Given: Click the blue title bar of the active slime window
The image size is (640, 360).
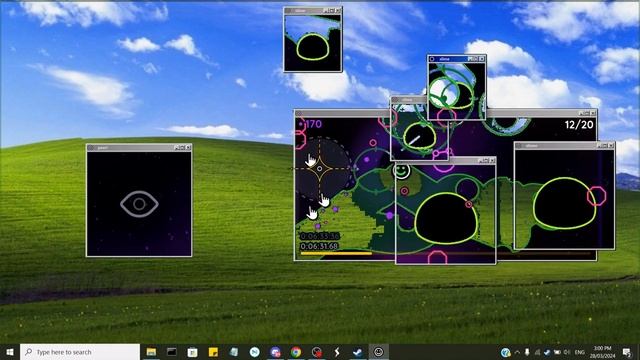Looking at the screenshot, I should point(449,59).
